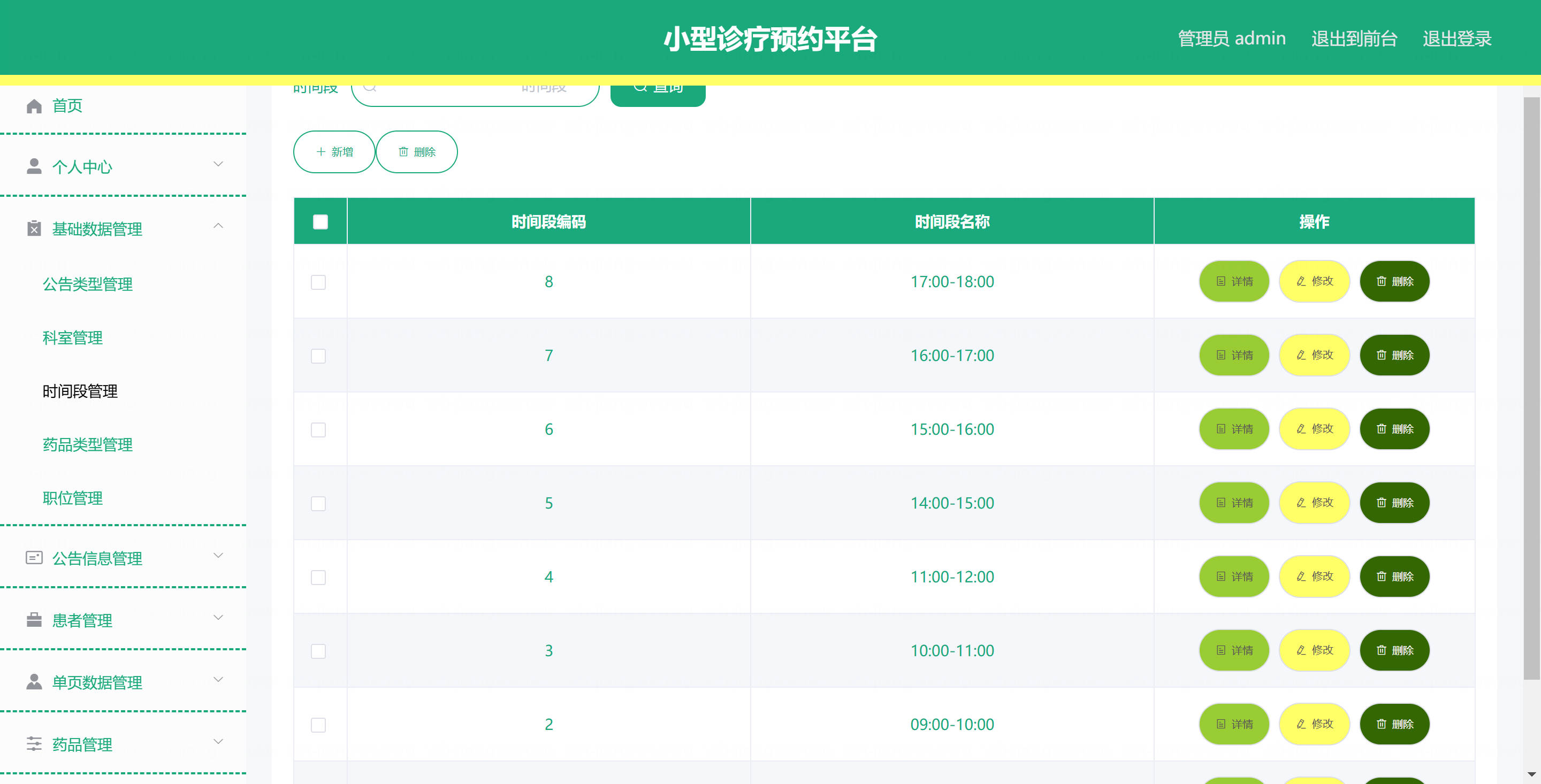Click the clipboard icon beside 基础数据管理
Viewport: 1541px width, 784px height.
(34, 228)
